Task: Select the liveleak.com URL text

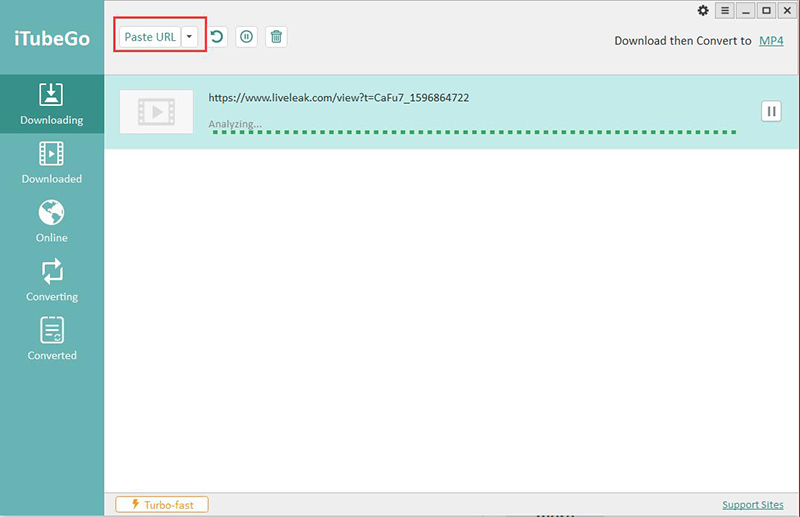Action: [x=339, y=97]
